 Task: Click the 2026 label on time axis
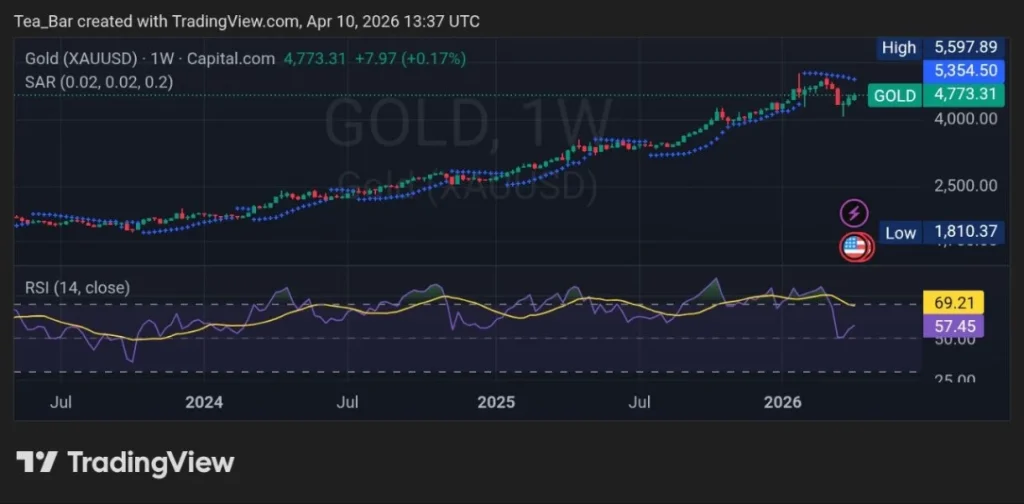click(x=783, y=402)
